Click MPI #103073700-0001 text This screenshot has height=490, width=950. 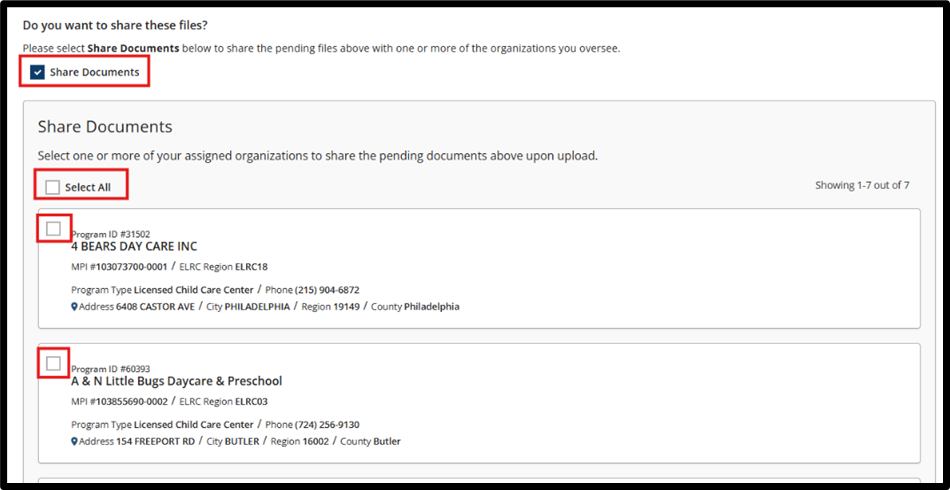pyautogui.click(x=119, y=267)
